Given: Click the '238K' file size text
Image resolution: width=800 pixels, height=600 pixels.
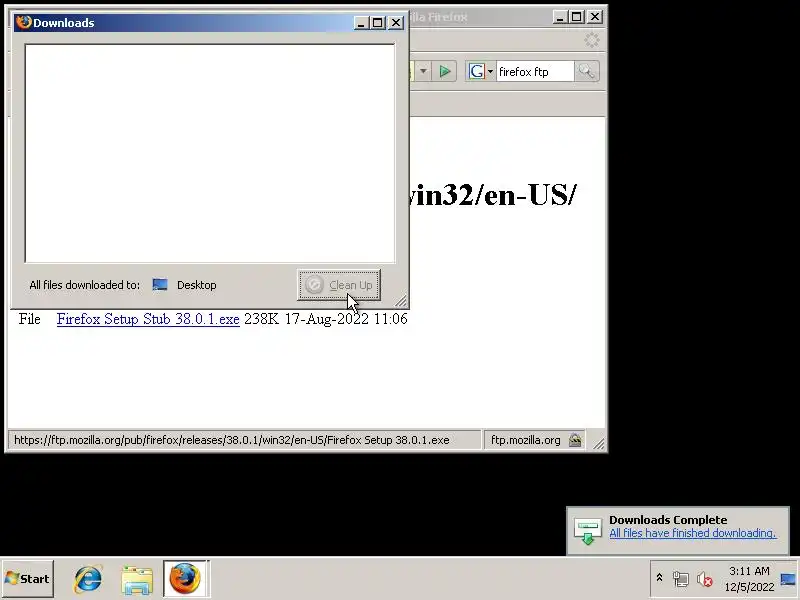Looking at the screenshot, I should tap(262, 319).
